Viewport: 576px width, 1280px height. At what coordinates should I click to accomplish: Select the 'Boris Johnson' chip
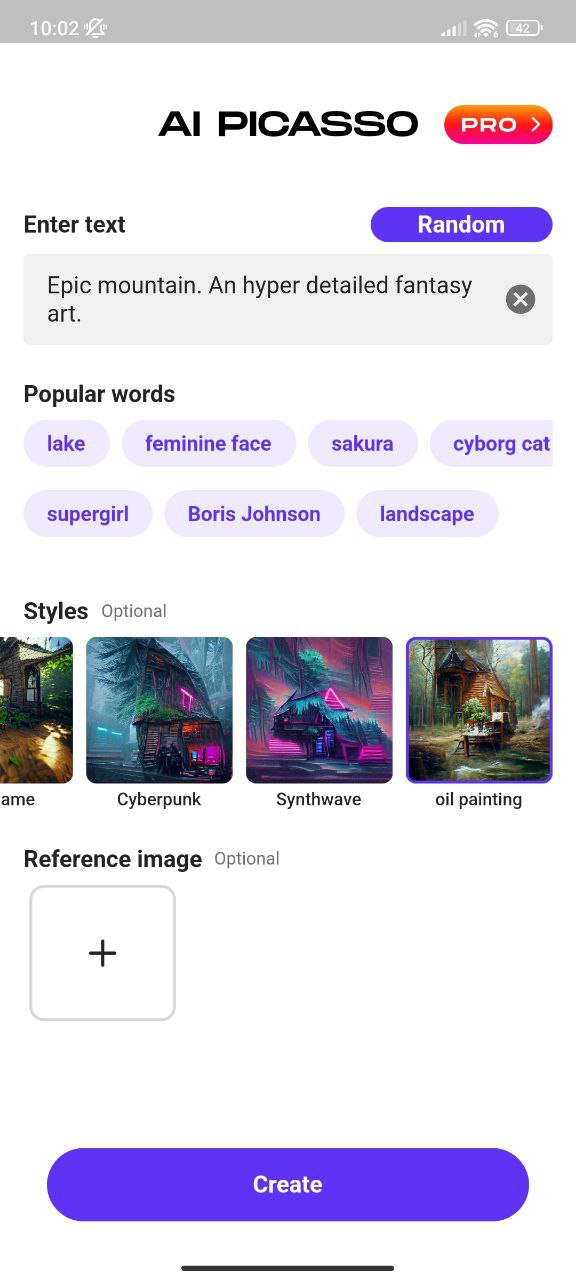click(253, 513)
